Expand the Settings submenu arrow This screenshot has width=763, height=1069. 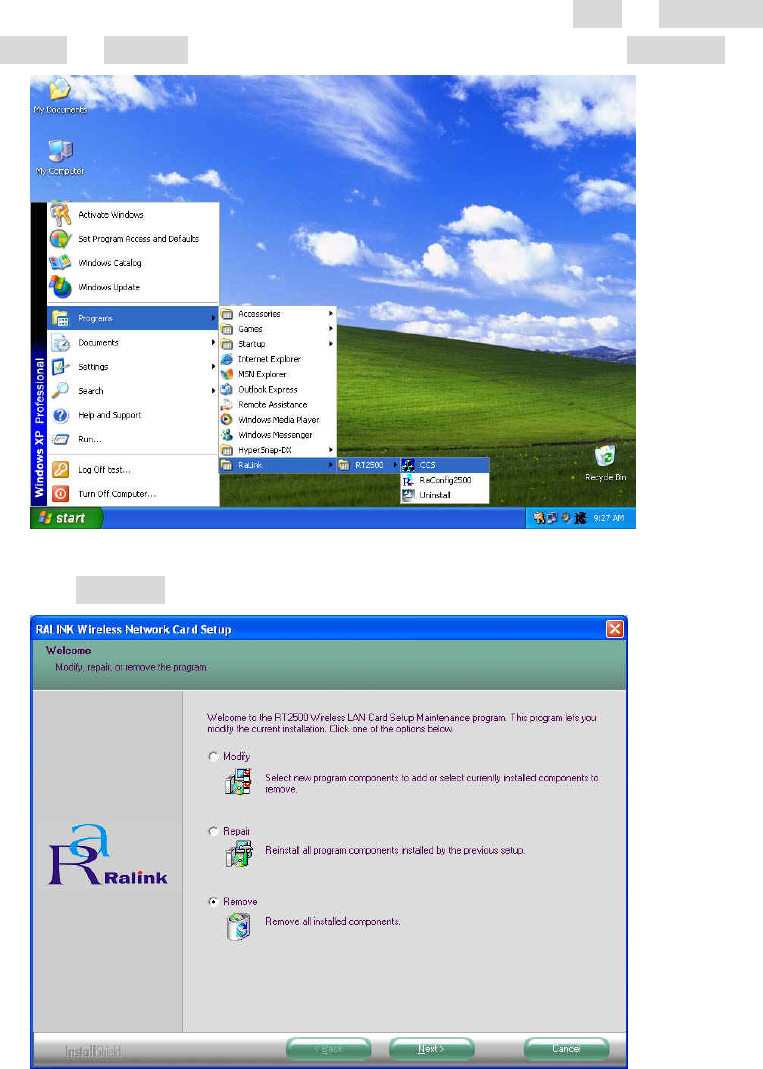coord(213,367)
